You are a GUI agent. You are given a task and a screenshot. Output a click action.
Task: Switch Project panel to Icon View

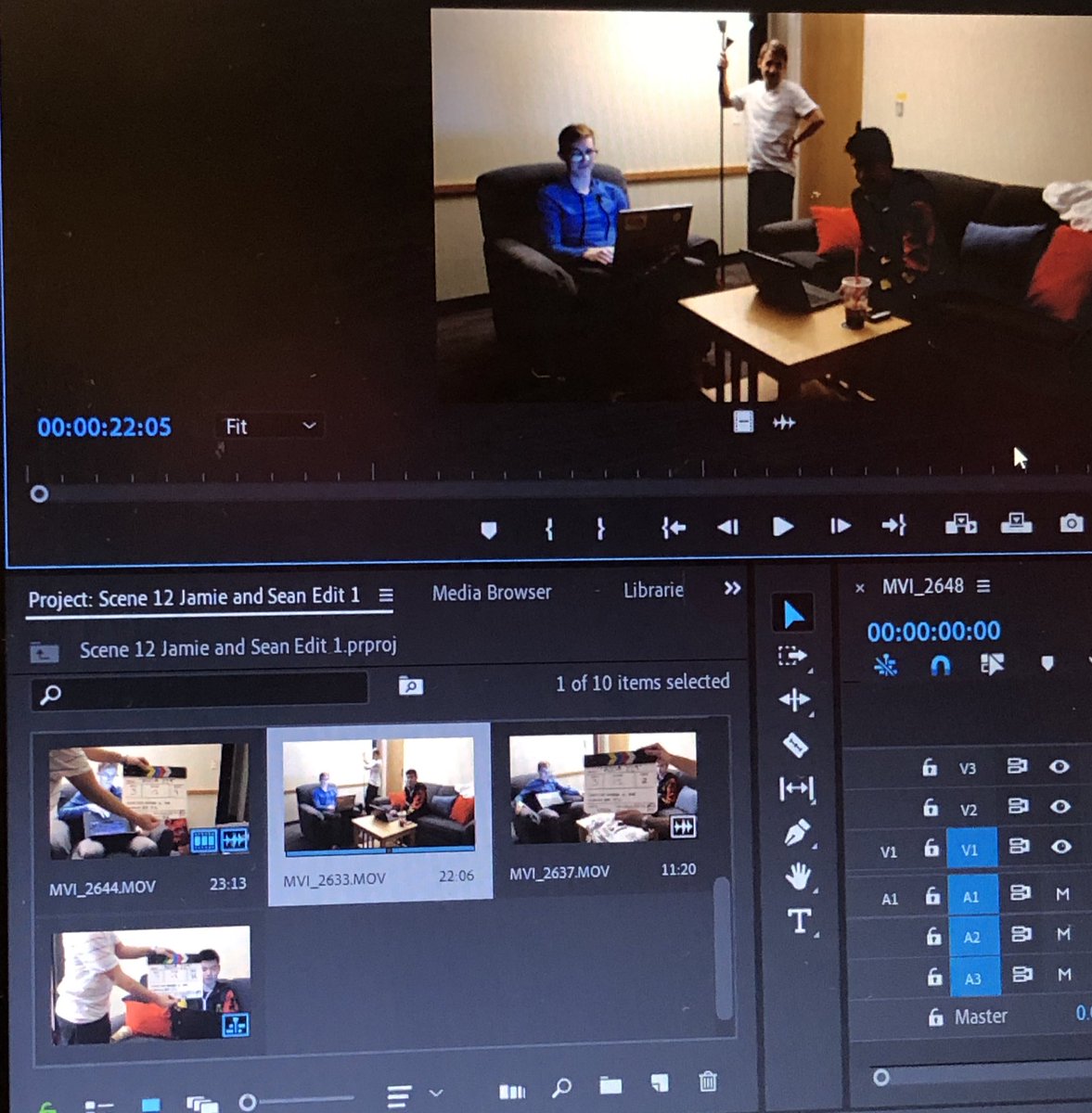150,1104
